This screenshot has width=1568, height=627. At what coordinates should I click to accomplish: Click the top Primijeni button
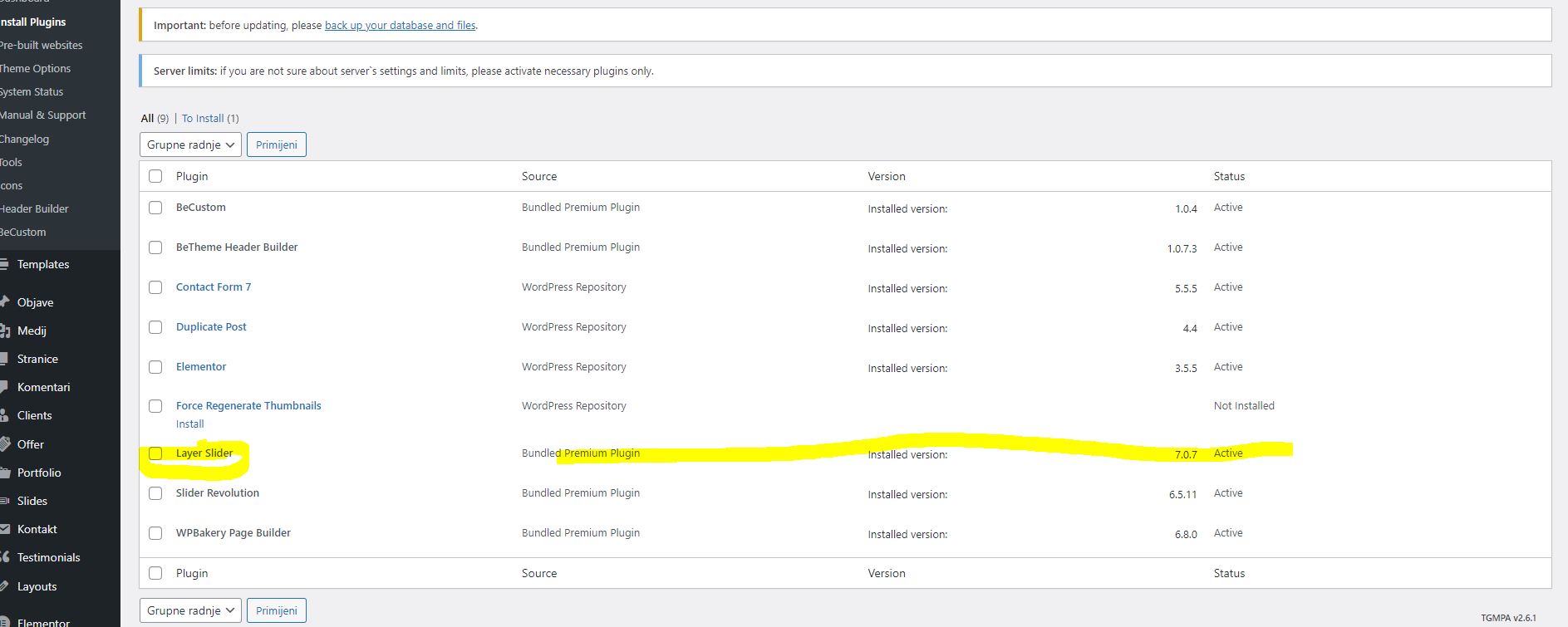pyautogui.click(x=277, y=145)
